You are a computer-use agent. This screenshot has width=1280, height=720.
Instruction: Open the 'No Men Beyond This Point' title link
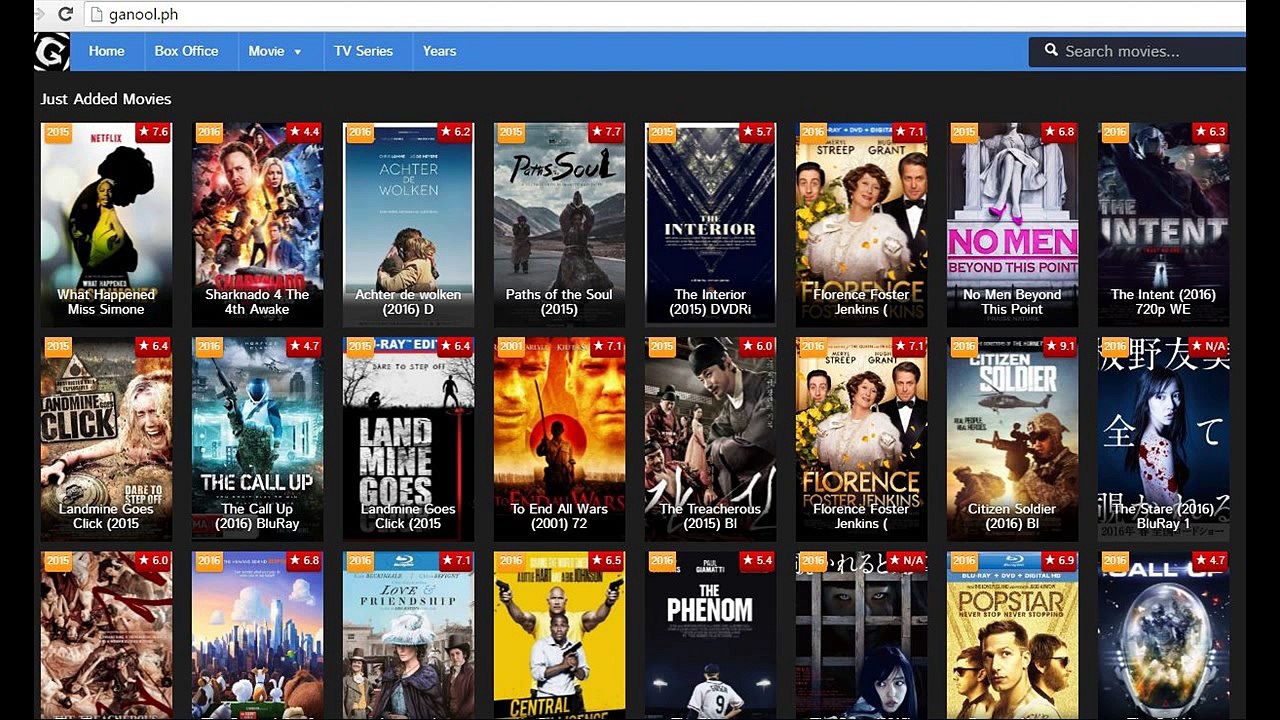tap(1012, 302)
